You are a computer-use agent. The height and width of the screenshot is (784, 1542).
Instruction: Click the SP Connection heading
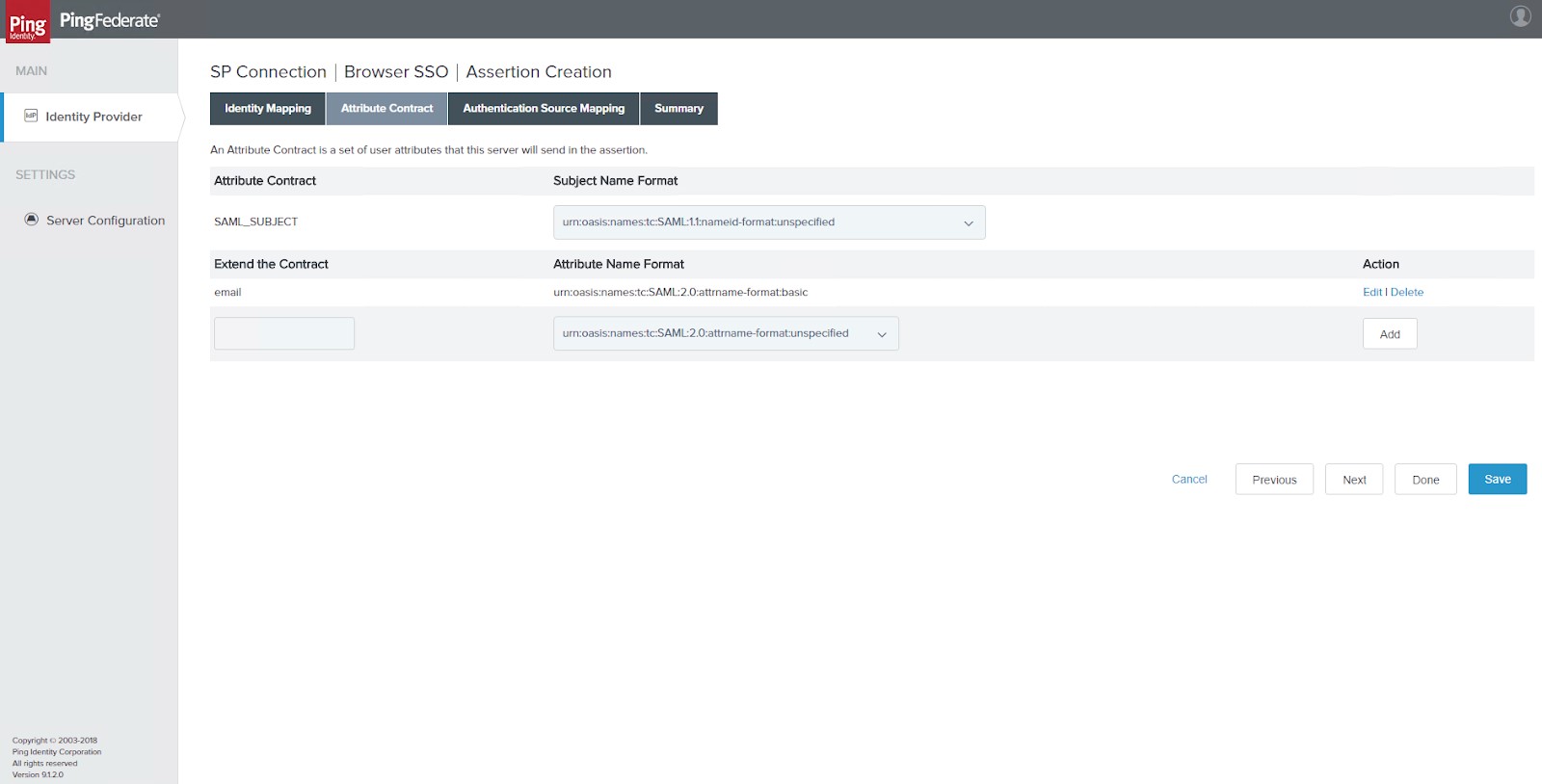click(268, 72)
